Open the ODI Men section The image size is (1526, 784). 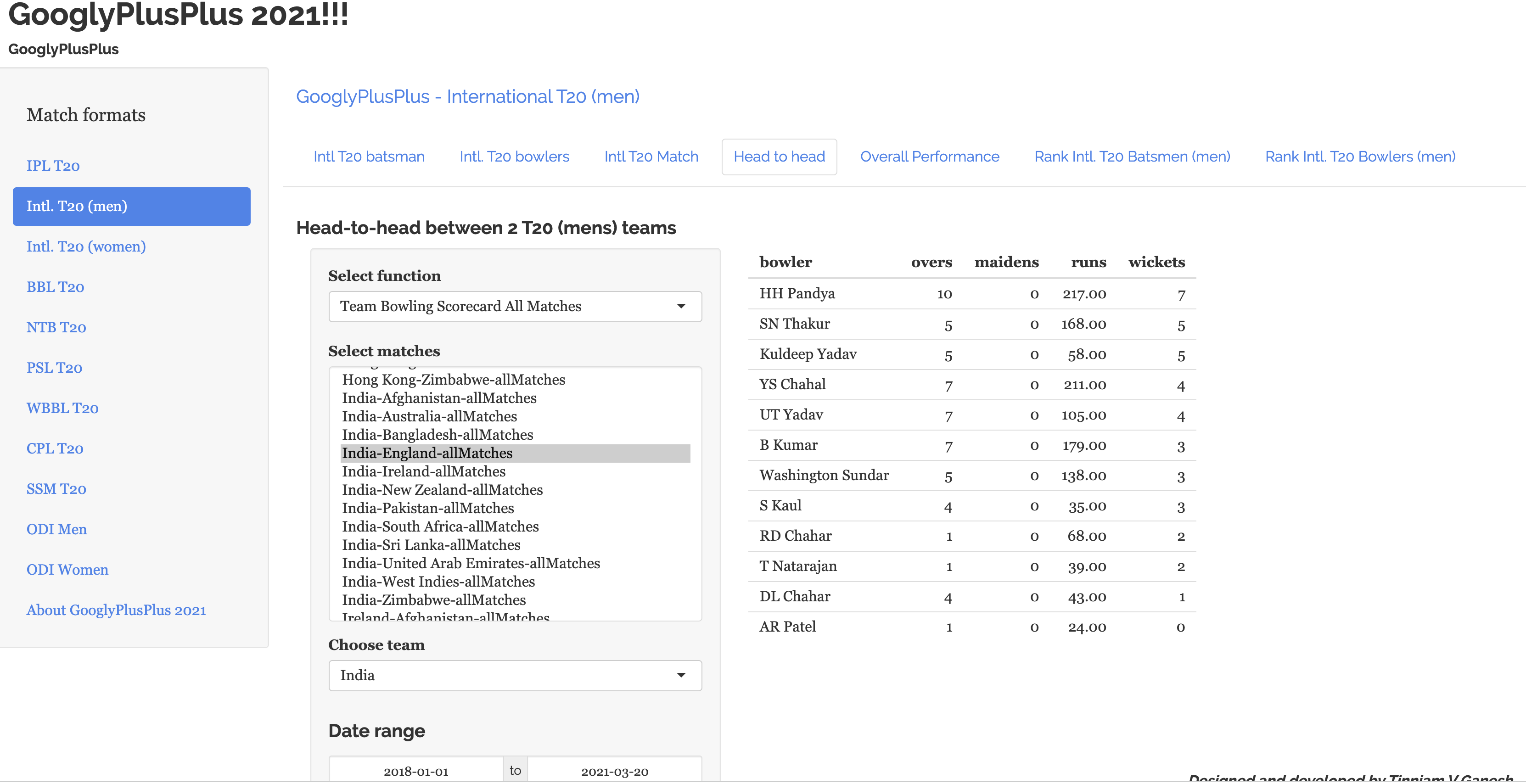[x=56, y=529]
